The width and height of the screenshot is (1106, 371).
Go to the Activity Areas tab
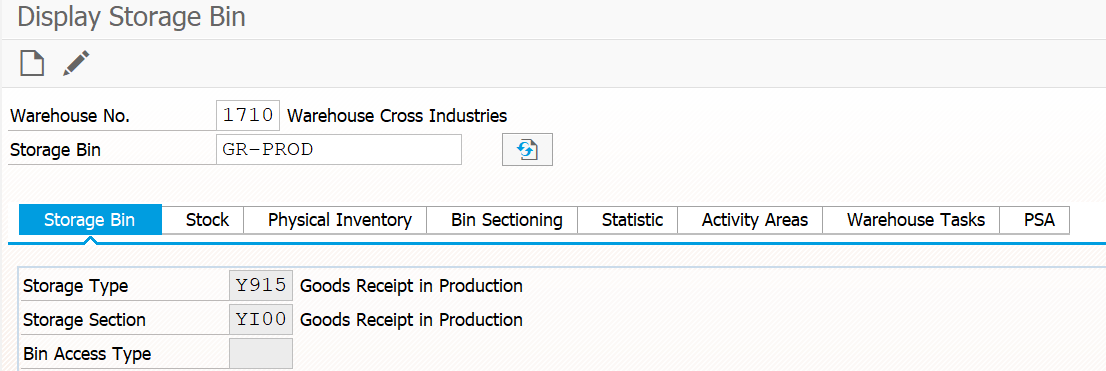(755, 220)
